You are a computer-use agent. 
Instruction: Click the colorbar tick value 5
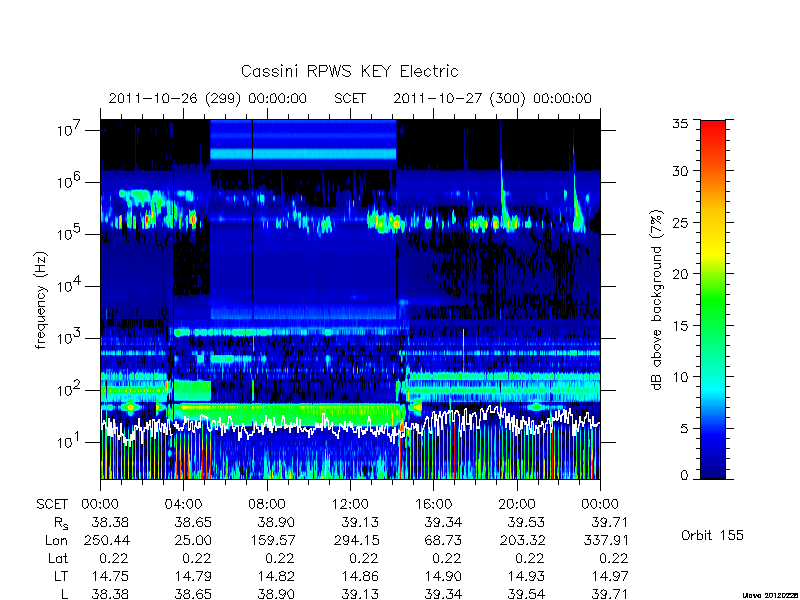click(684, 429)
